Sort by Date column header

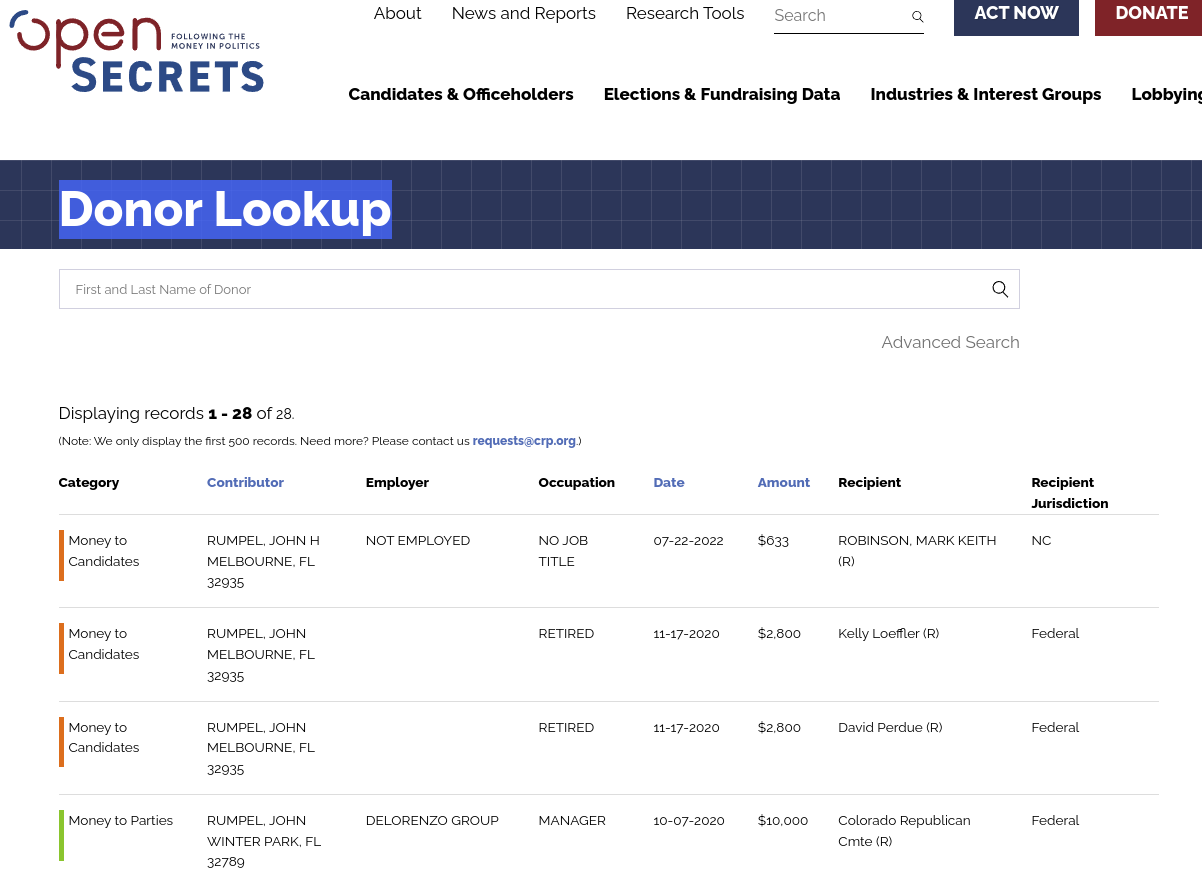click(x=669, y=482)
